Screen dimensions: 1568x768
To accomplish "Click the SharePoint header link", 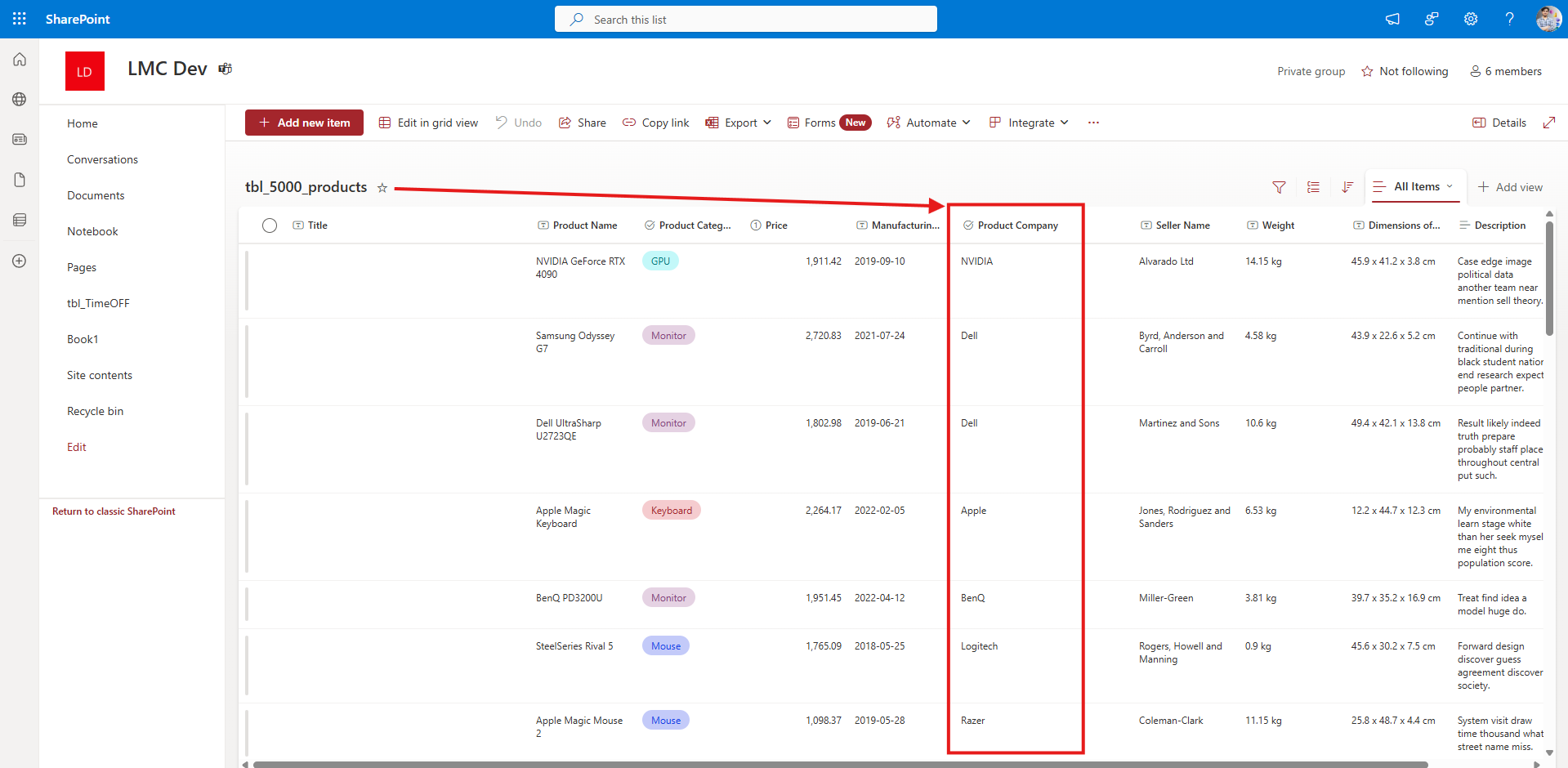I will pos(78,19).
